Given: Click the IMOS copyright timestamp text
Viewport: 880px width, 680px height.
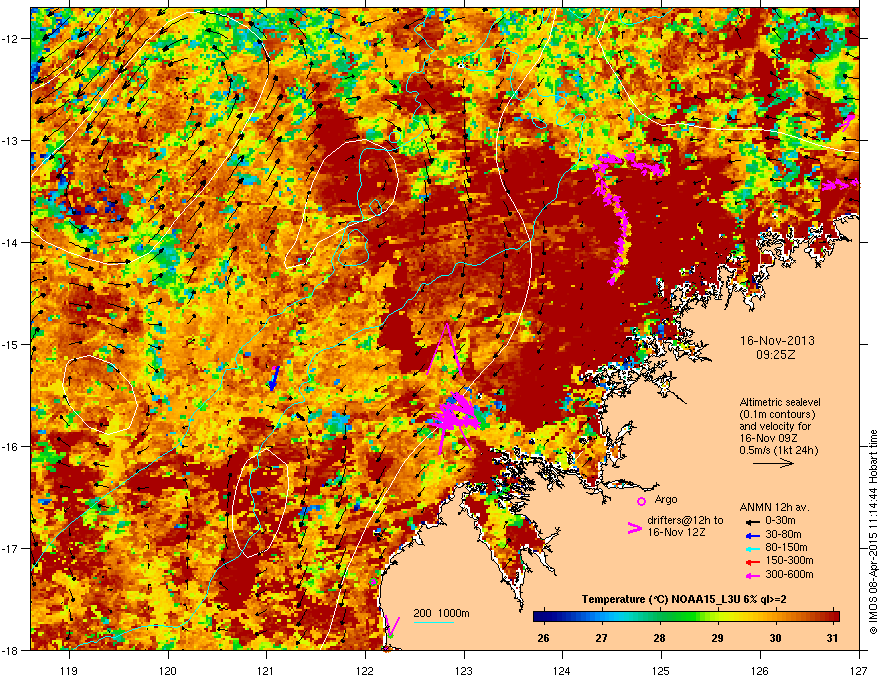Looking at the screenshot, I should tap(873, 531).
